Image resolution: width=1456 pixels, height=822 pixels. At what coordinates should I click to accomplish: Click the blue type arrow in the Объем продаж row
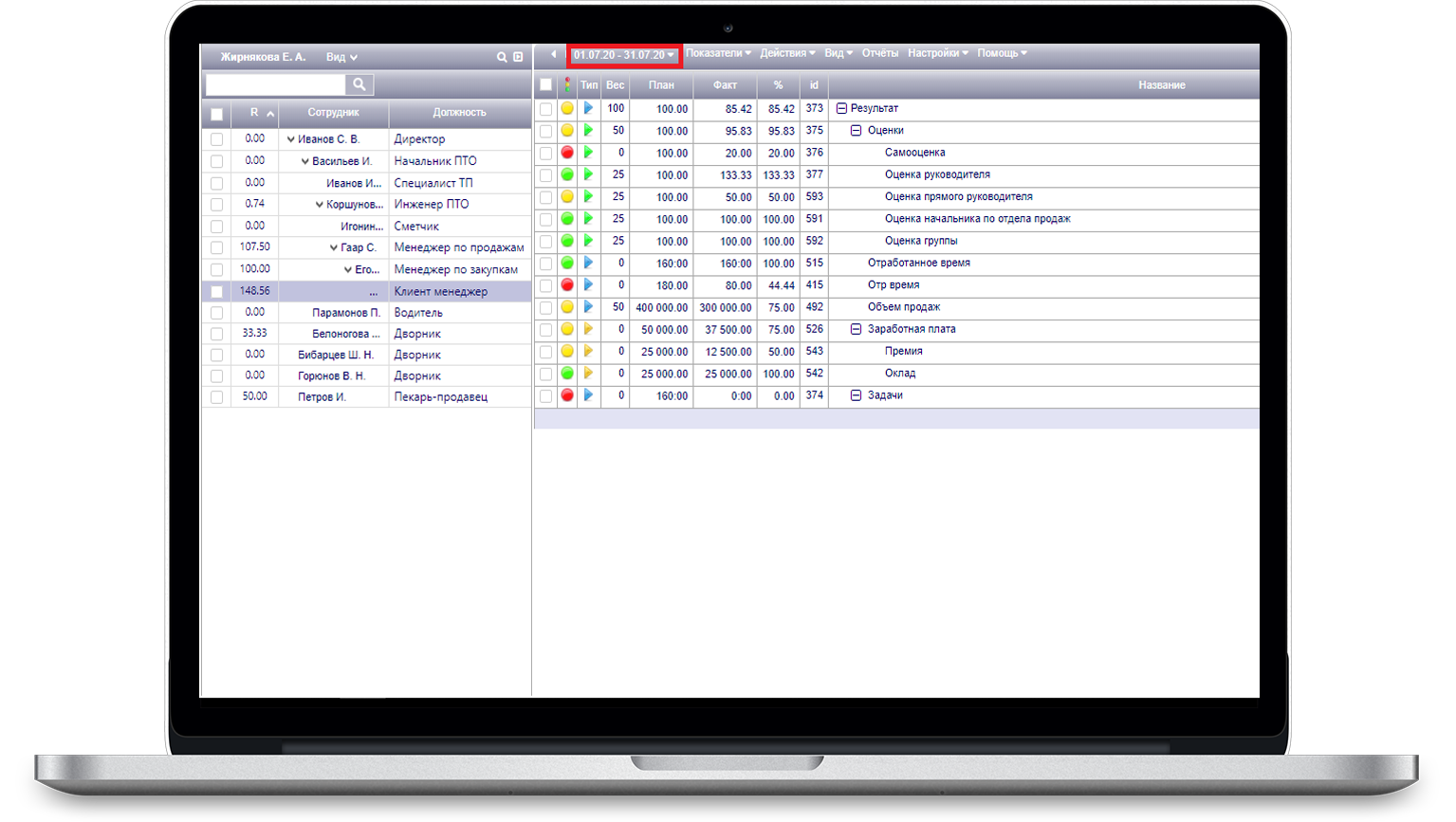[x=588, y=307]
